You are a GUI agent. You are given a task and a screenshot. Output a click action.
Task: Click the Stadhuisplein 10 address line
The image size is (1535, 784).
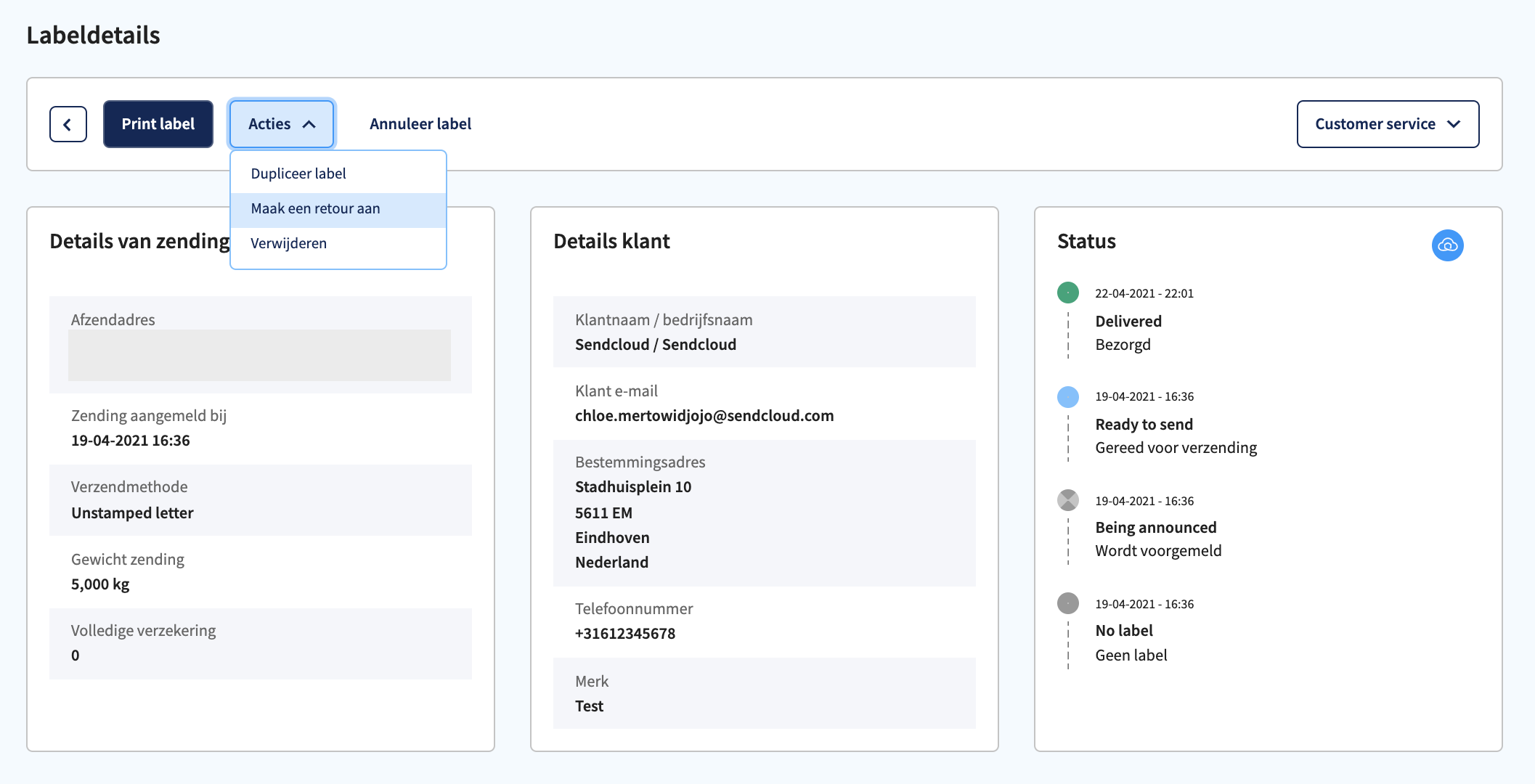point(633,487)
